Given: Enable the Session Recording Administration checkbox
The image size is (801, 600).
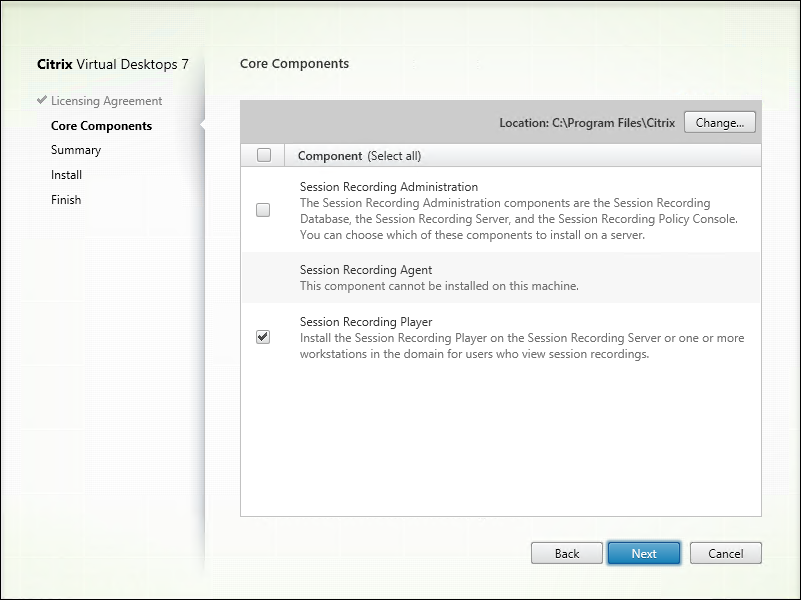Looking at the screenshot, I should [263, 210].
